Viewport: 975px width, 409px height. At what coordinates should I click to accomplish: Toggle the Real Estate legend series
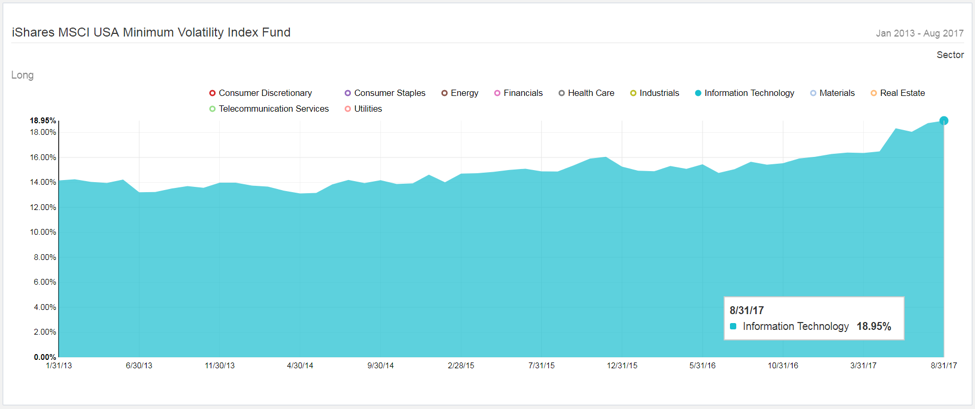897,93
